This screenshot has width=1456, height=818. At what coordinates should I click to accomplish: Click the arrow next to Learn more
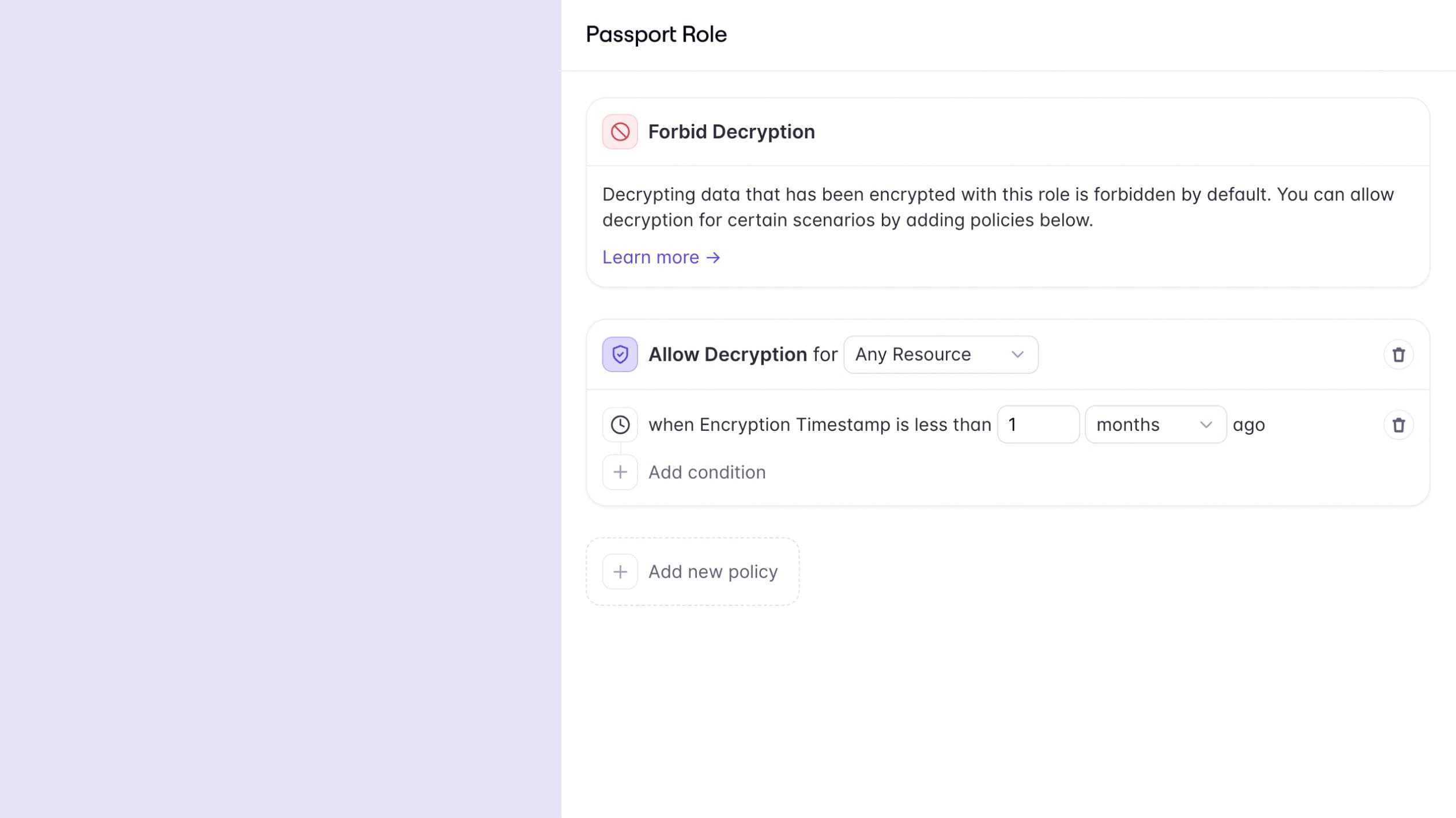714,257
